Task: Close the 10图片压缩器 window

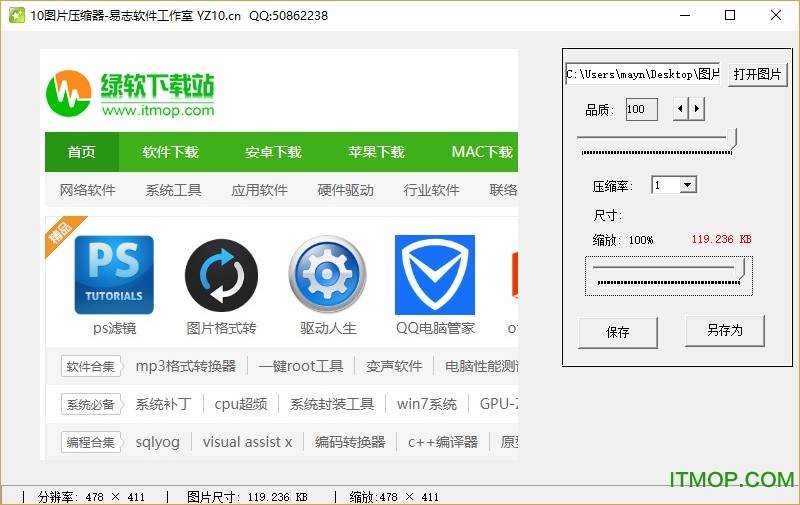Action: (776, 15)
